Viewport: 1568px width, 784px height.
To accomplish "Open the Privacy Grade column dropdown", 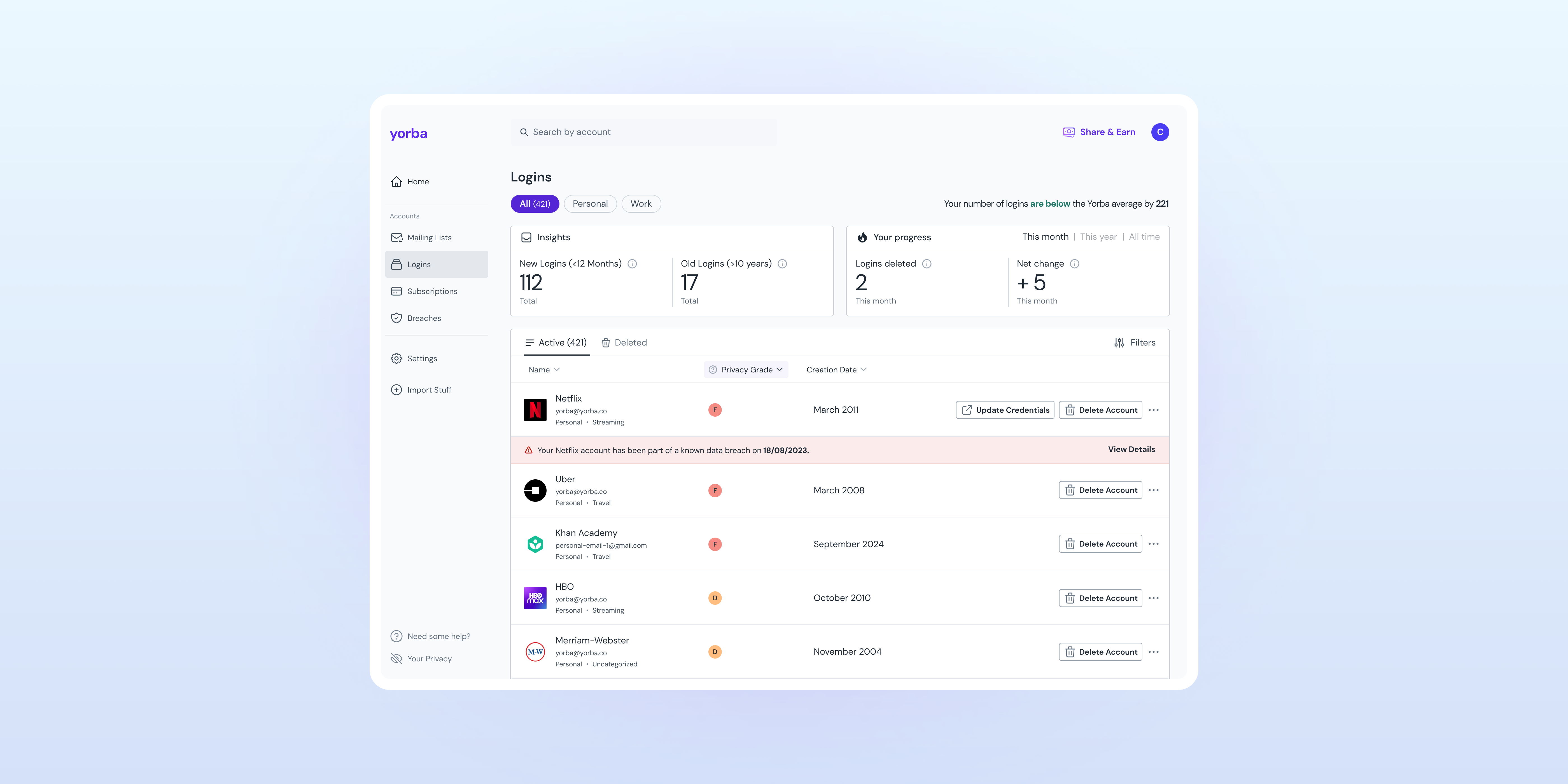I will (x=746, y=370).
